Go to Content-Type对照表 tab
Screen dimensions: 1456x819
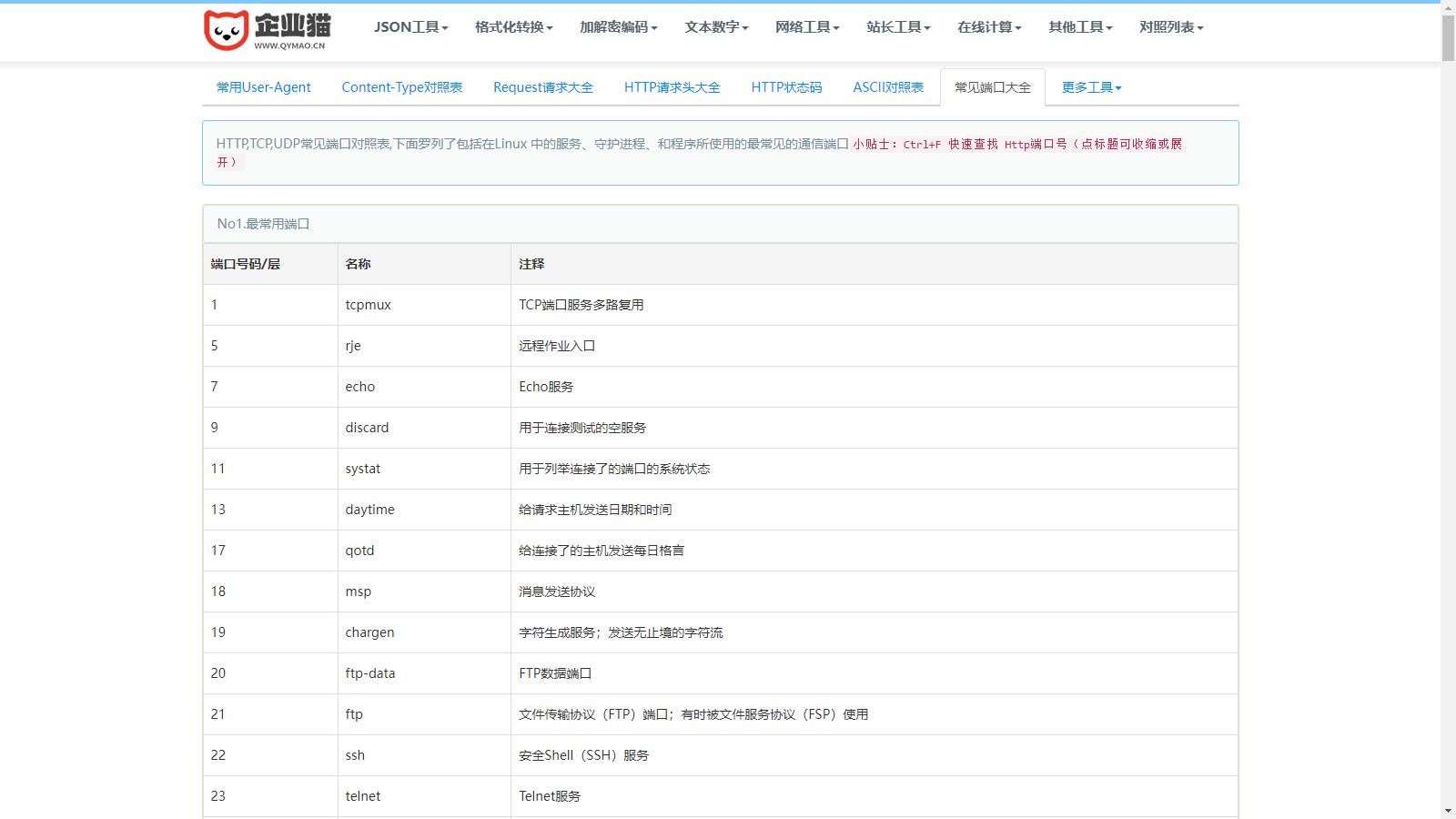click(x=401, y=87)
